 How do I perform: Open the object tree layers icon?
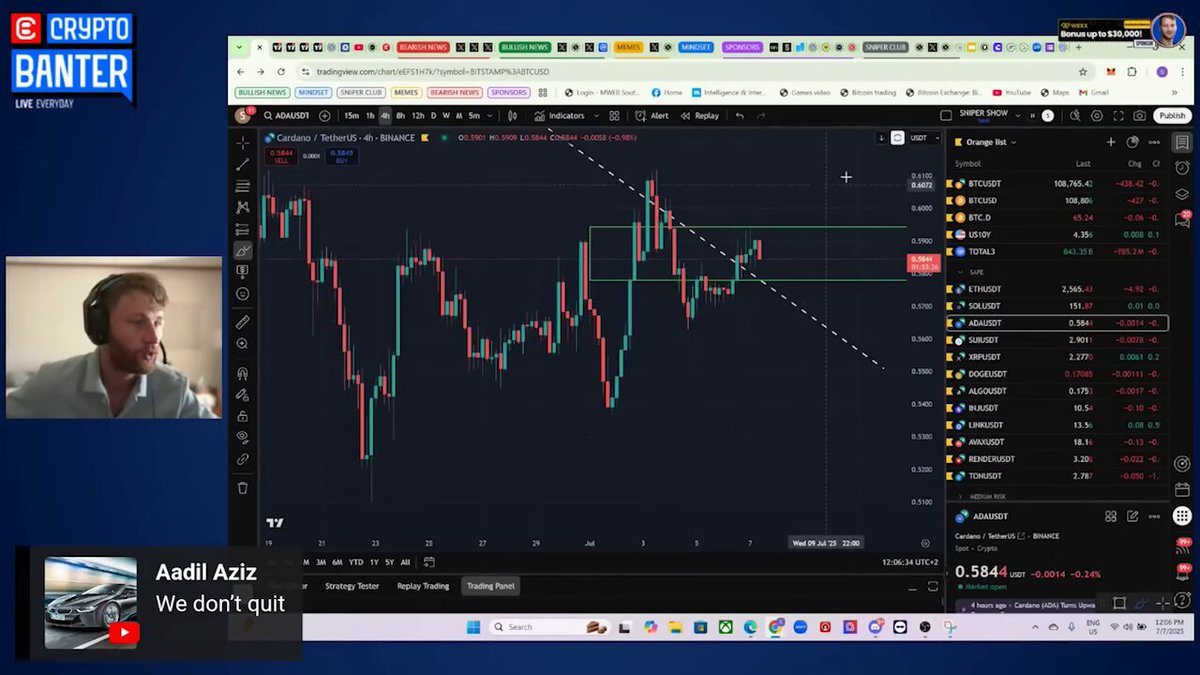click(x=1182, y=194)
